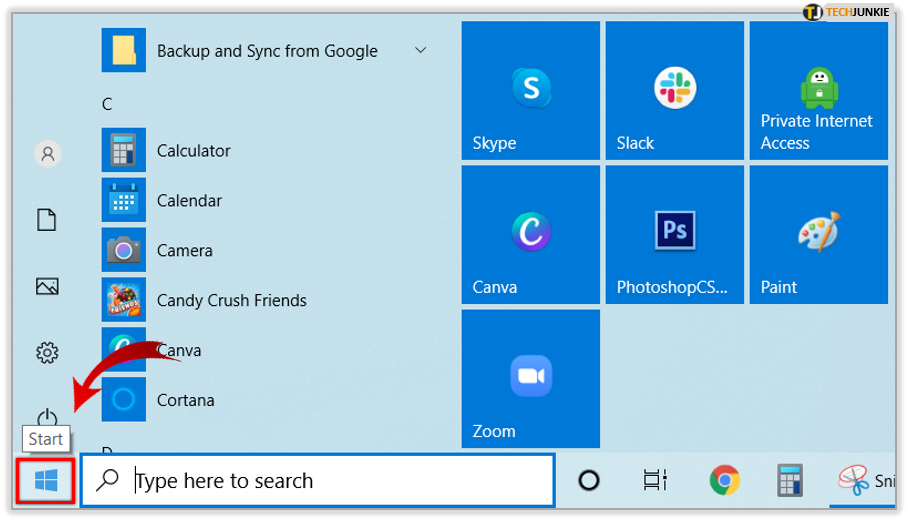Click the Cortana circle on taskbar
Viewport: 908px width, 521px height.
click(x=589, y=480)
